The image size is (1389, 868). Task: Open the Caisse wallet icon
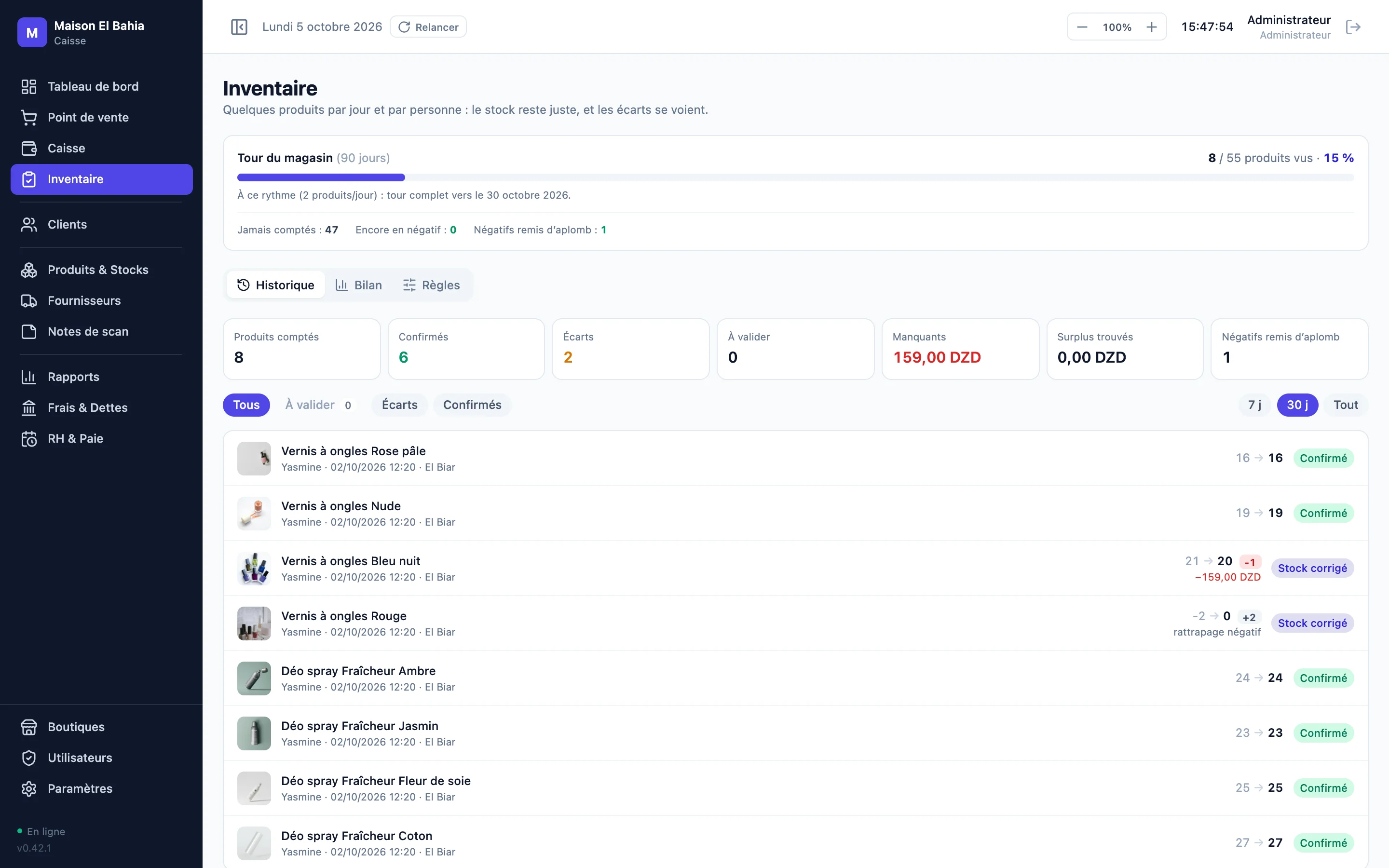tap(29, 149)
